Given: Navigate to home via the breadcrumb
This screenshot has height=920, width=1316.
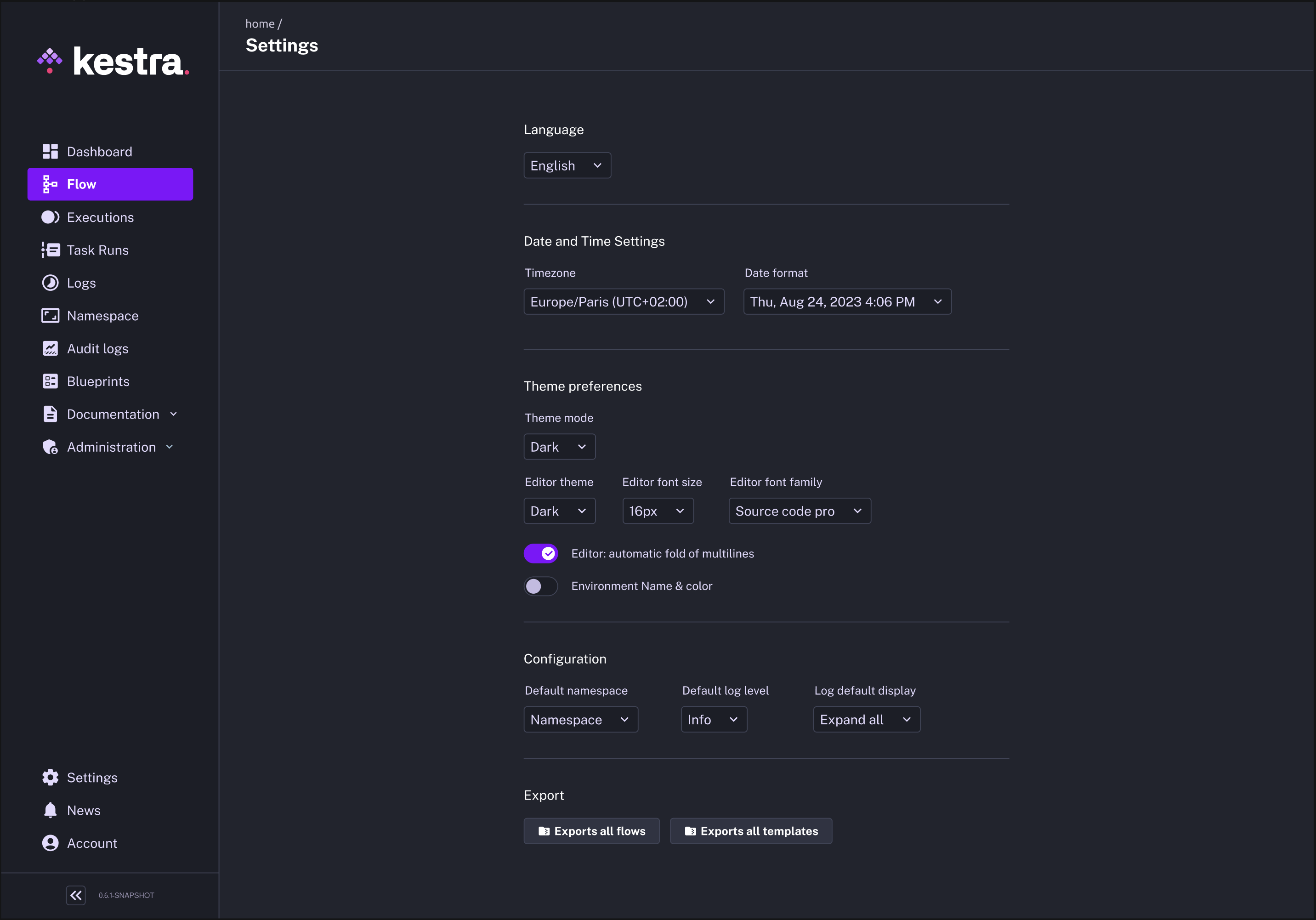Looking at the screenshot, I should coord(260,23).
